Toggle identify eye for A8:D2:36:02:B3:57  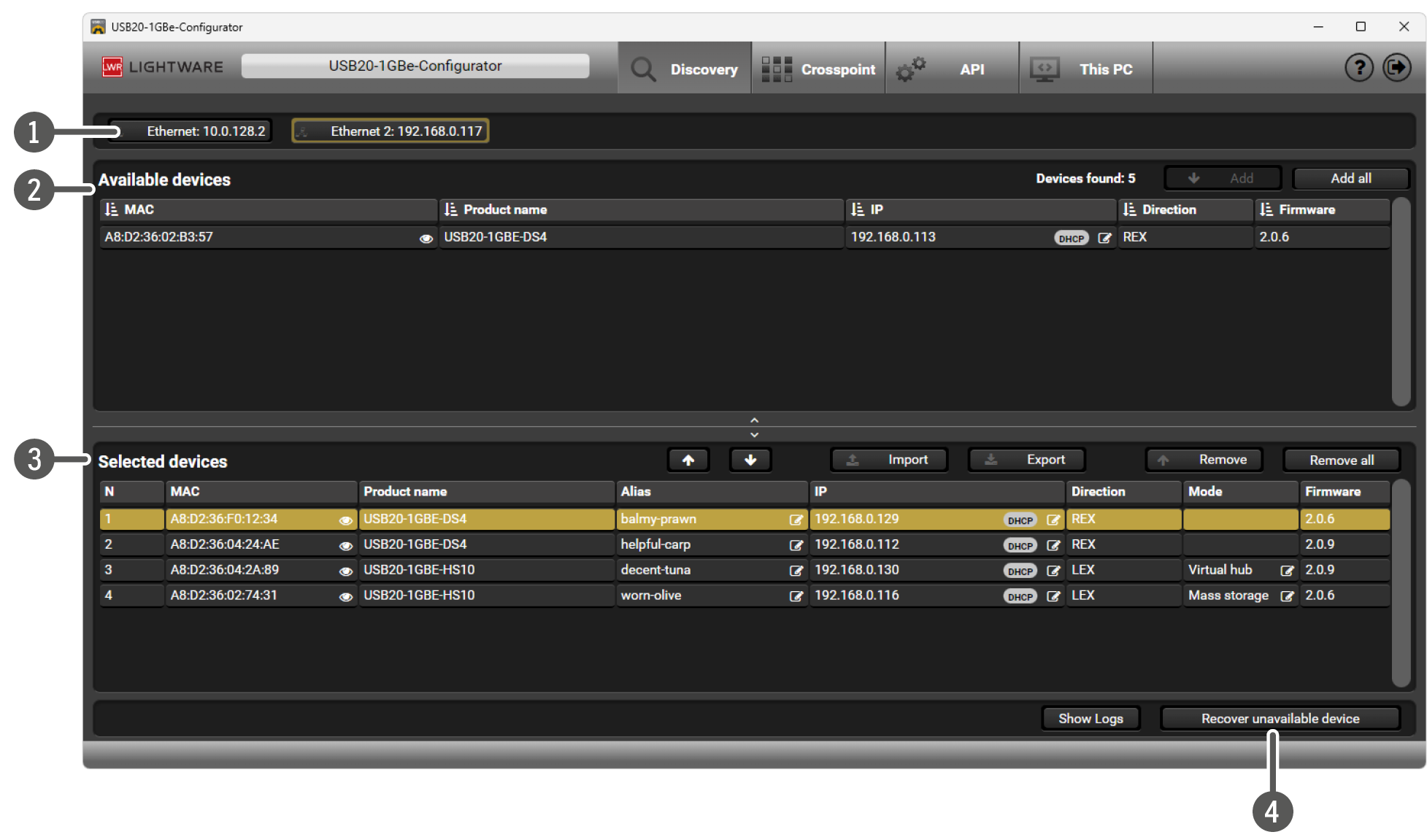pyautogui.click(x=426, y=239)
